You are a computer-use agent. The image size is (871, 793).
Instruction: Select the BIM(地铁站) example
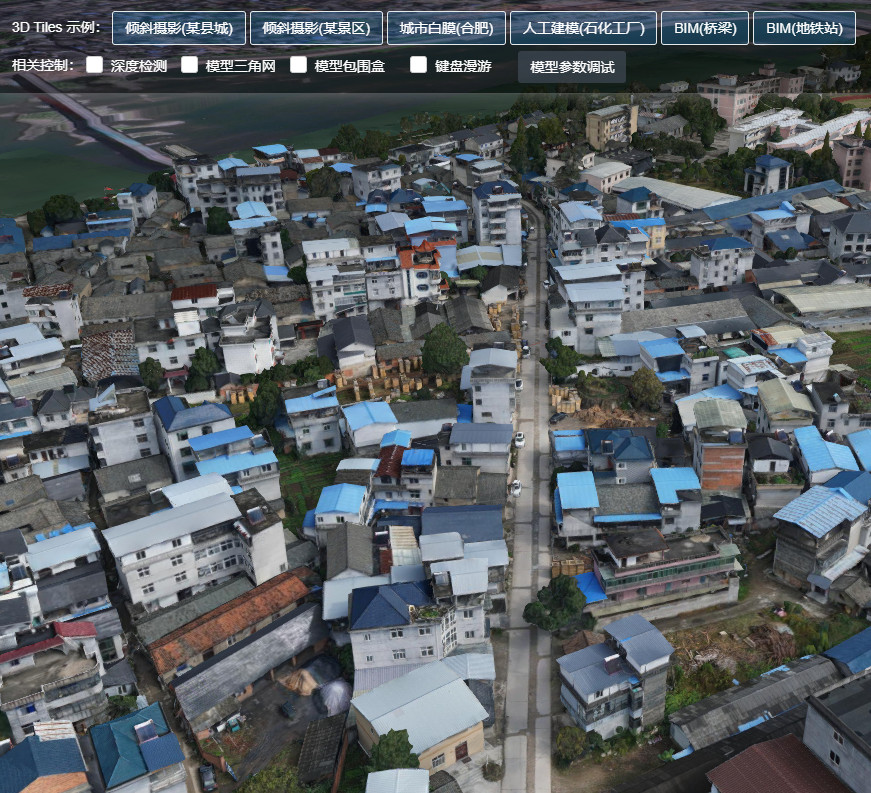pos(804,28)
